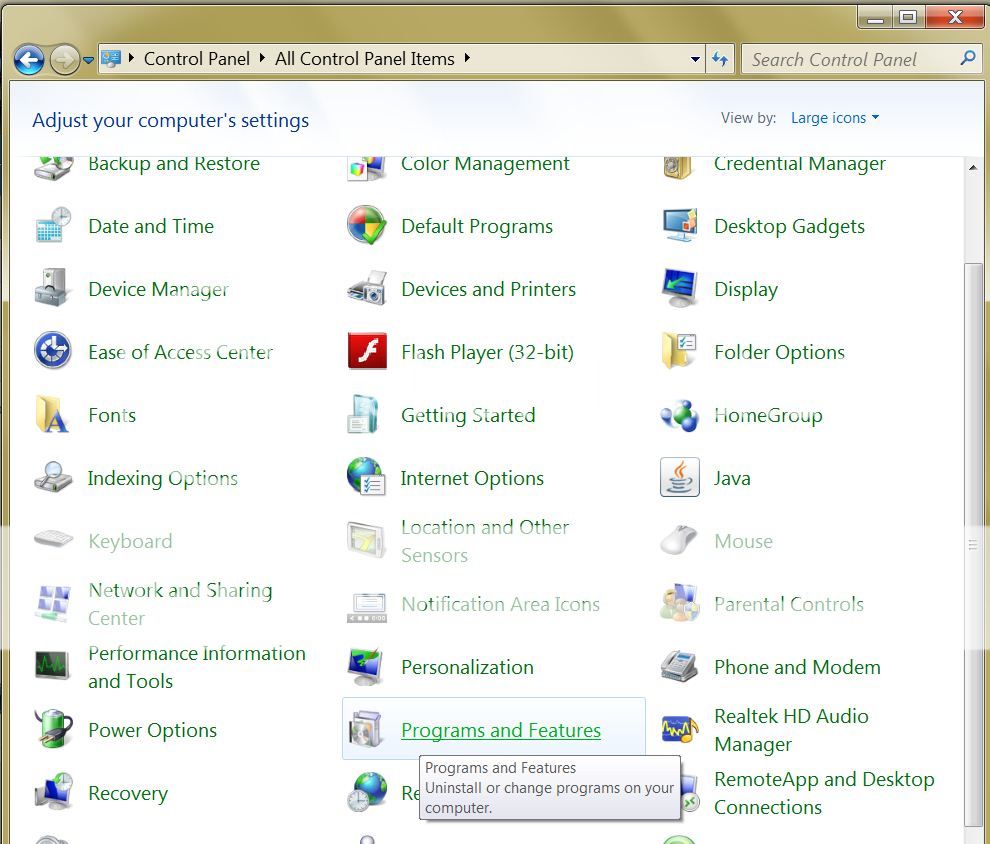This screenshot has width=990, height=844.
Task: Open the Parental Controls icon
Action: point(679,603)
